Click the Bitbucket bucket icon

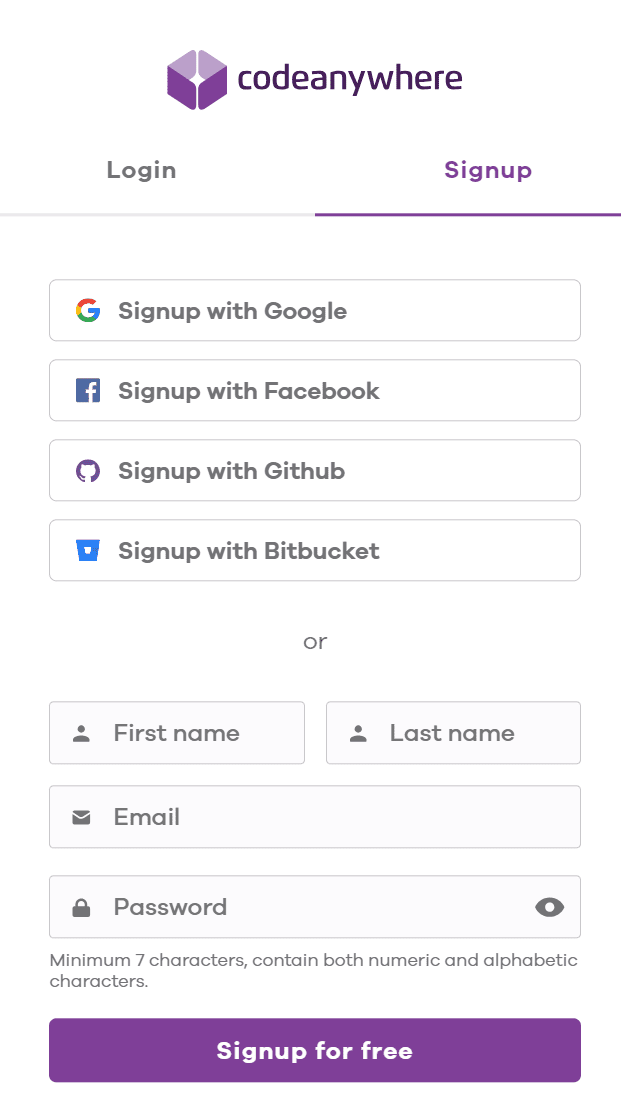click(88, 550)
